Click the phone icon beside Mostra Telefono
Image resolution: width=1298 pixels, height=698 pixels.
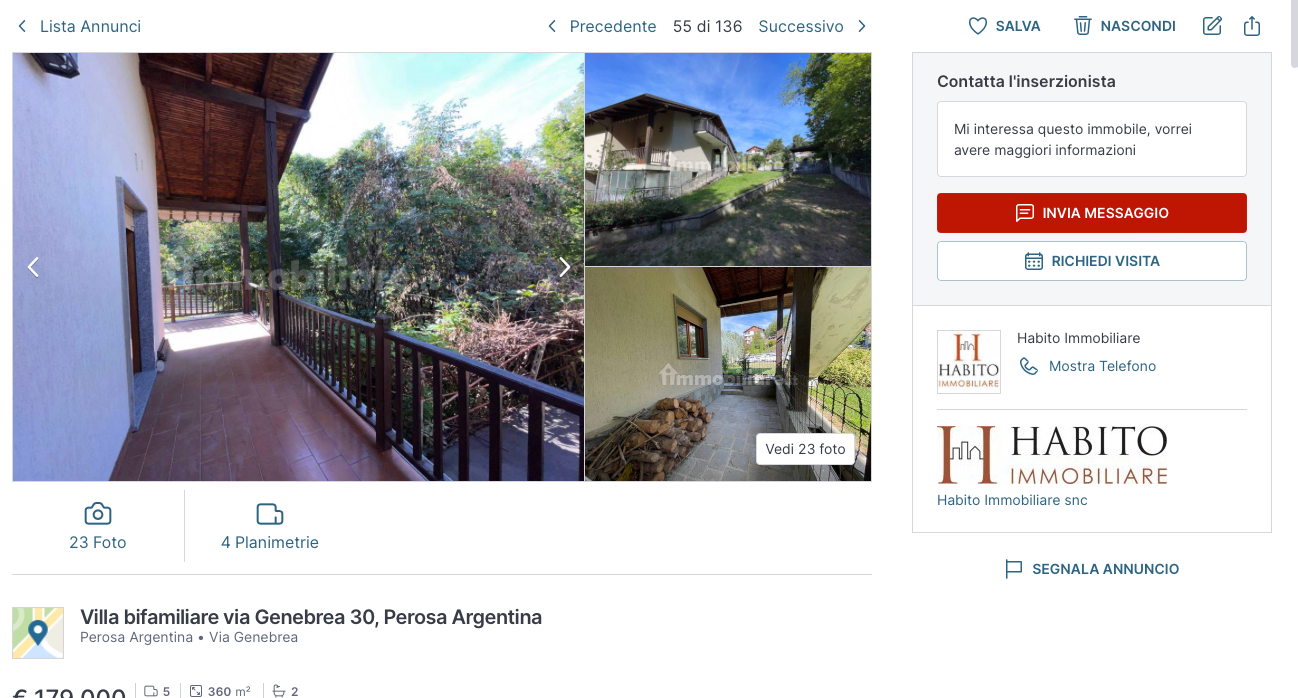coord(1029,367)
